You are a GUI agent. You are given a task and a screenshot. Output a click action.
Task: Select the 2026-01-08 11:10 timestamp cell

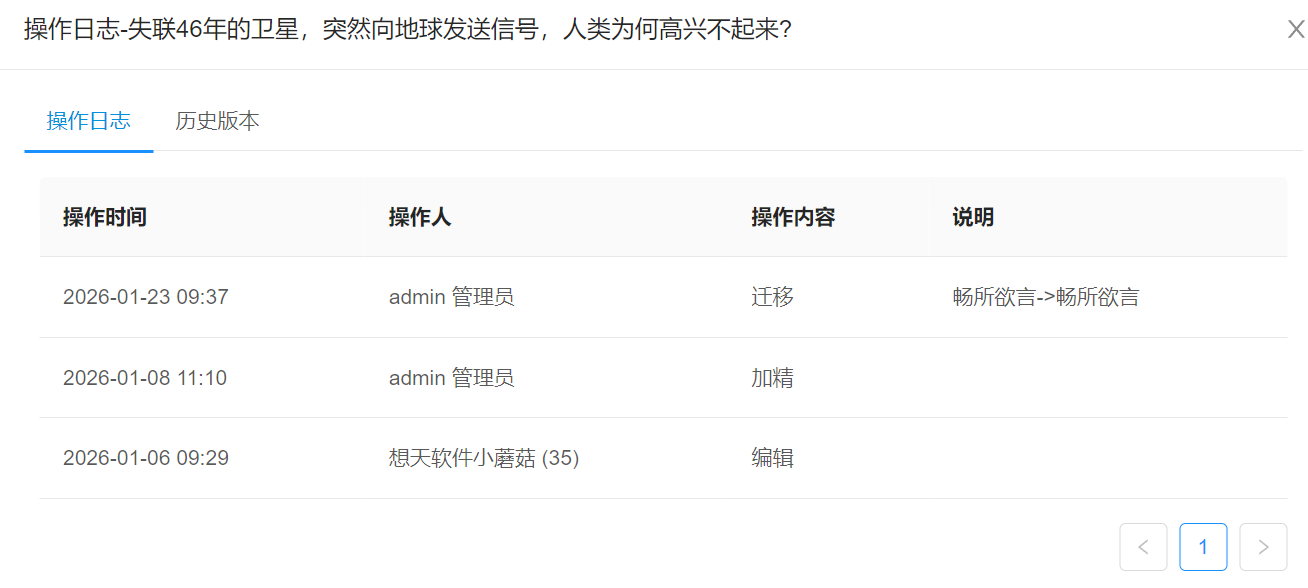coord(145,378)
